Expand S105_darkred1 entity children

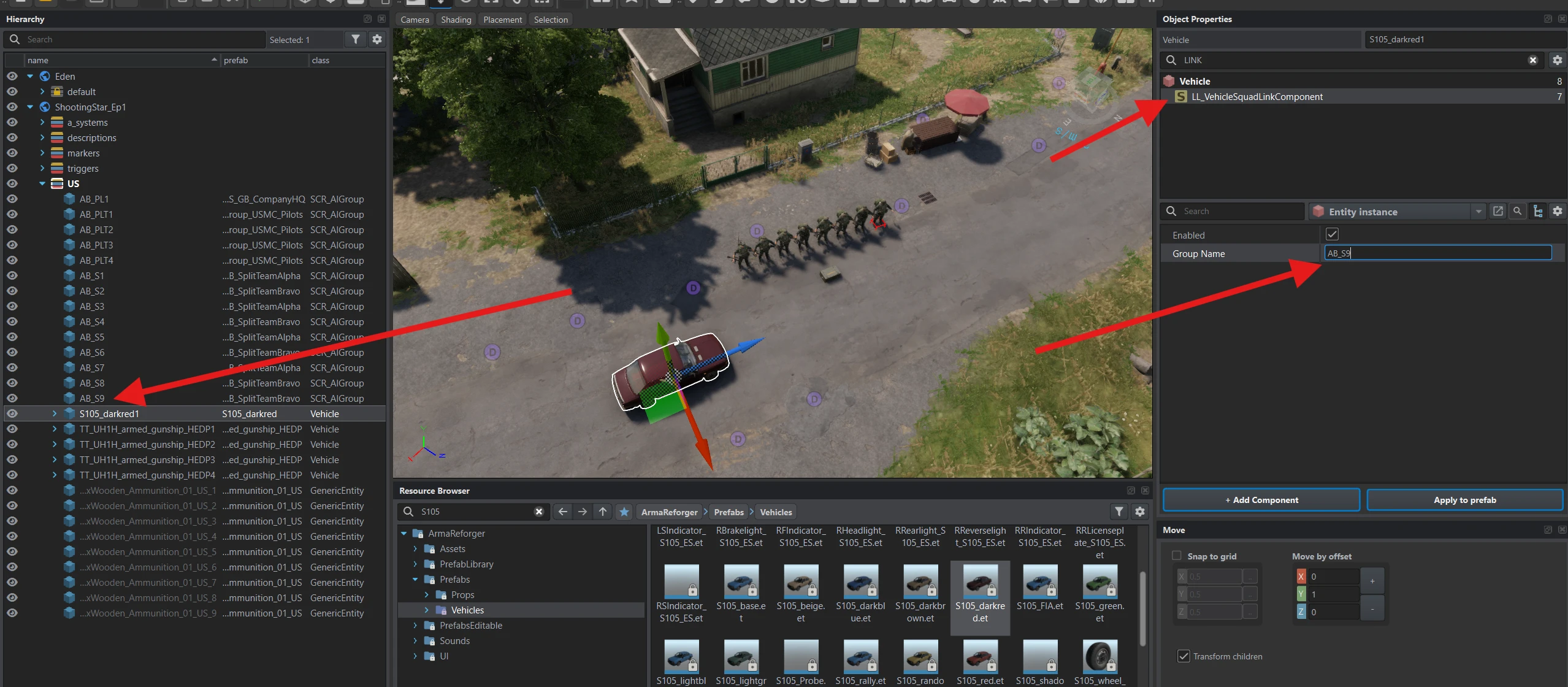coord(55,413)
